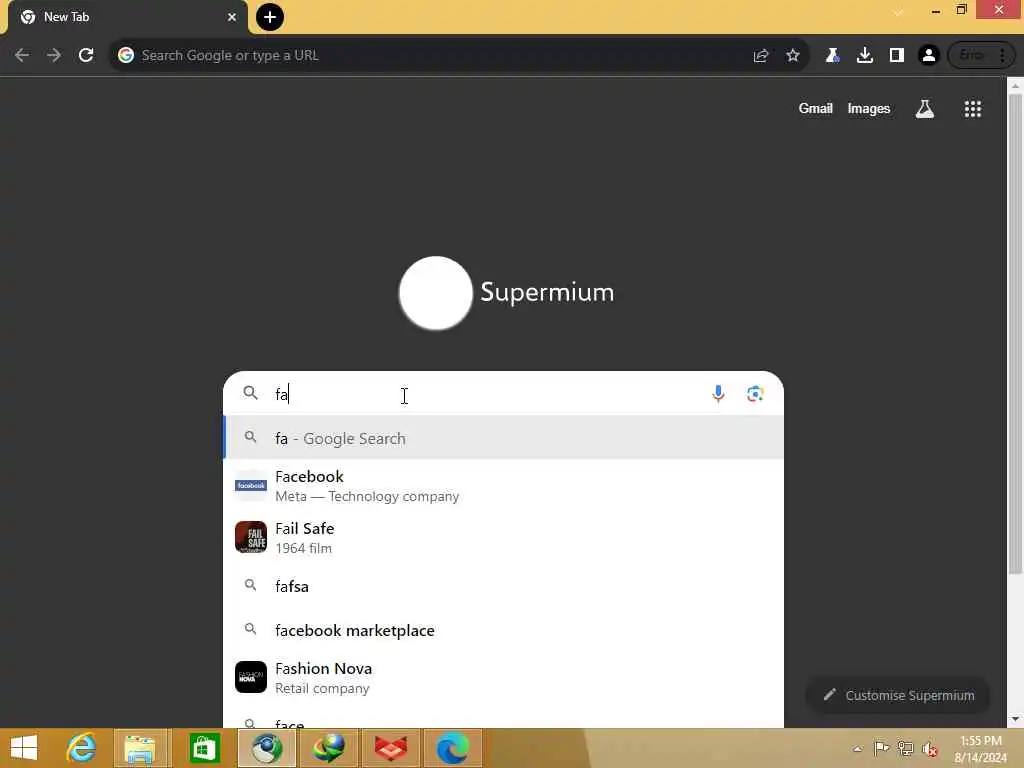Open the Gmail link
1024x768 pixels.
[816, 108]
